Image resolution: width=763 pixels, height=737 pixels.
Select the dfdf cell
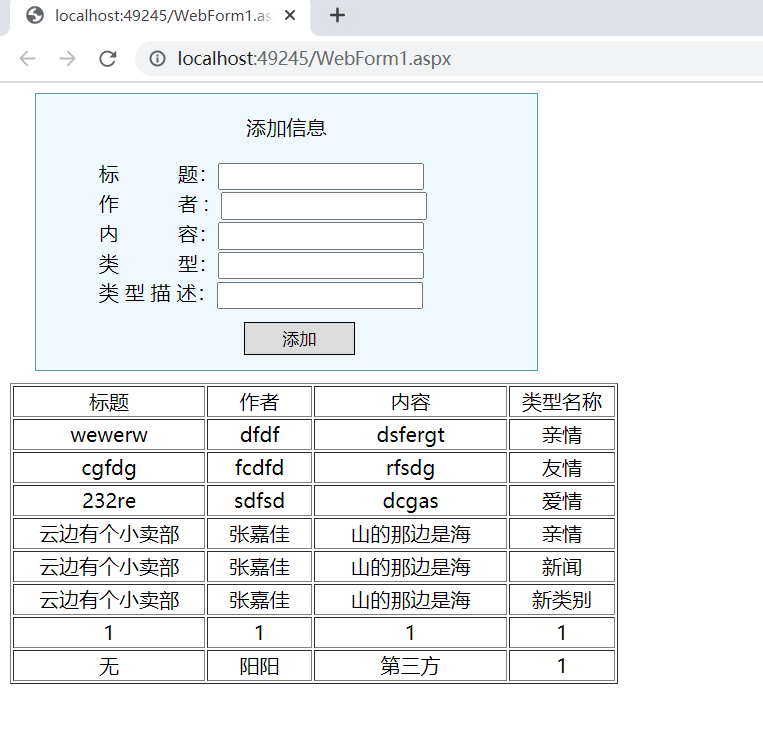(x=259, y=435)
